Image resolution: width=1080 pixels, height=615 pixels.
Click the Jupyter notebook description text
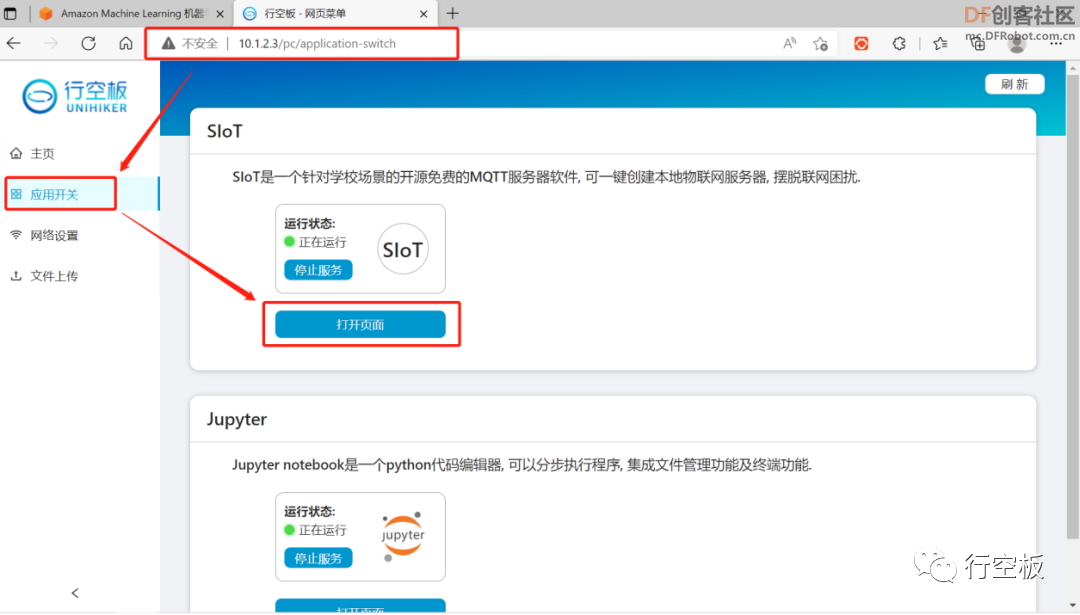[x=522, y=465]
